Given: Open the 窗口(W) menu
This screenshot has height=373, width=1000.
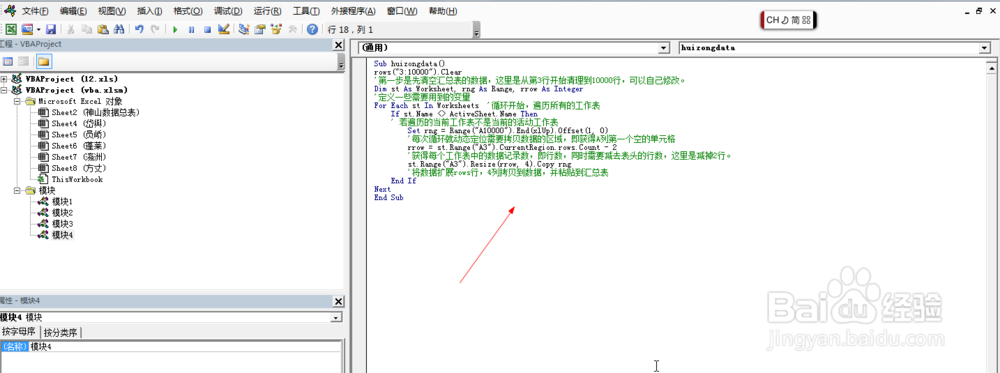Looking at the screenshot, I should 402,11.
